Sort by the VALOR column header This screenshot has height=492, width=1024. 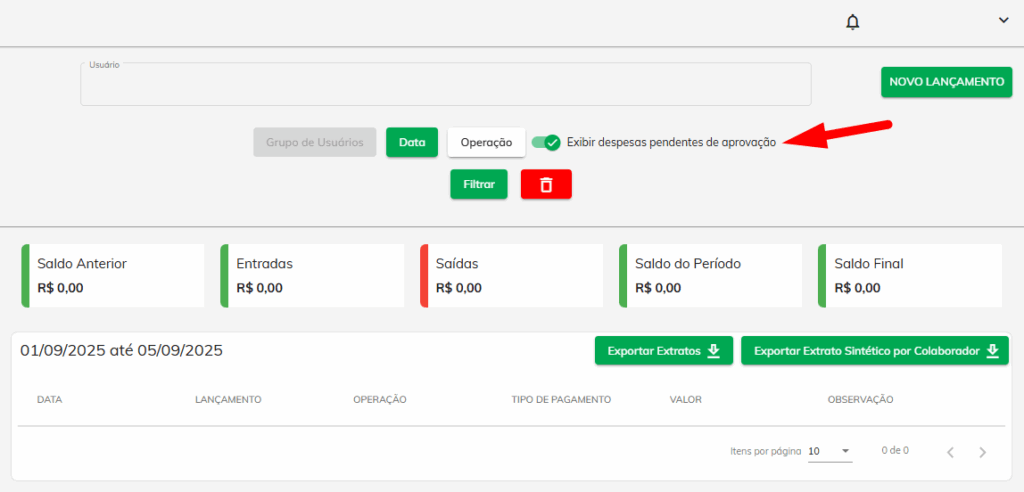(686, 400)
